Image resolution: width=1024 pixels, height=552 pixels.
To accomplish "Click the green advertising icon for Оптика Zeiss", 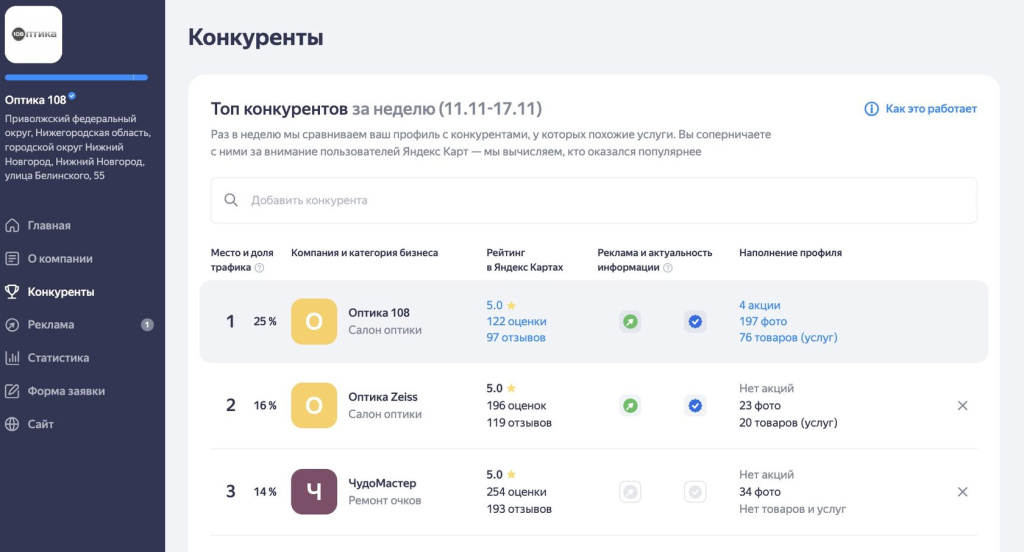I will click(x=630, y=406).
